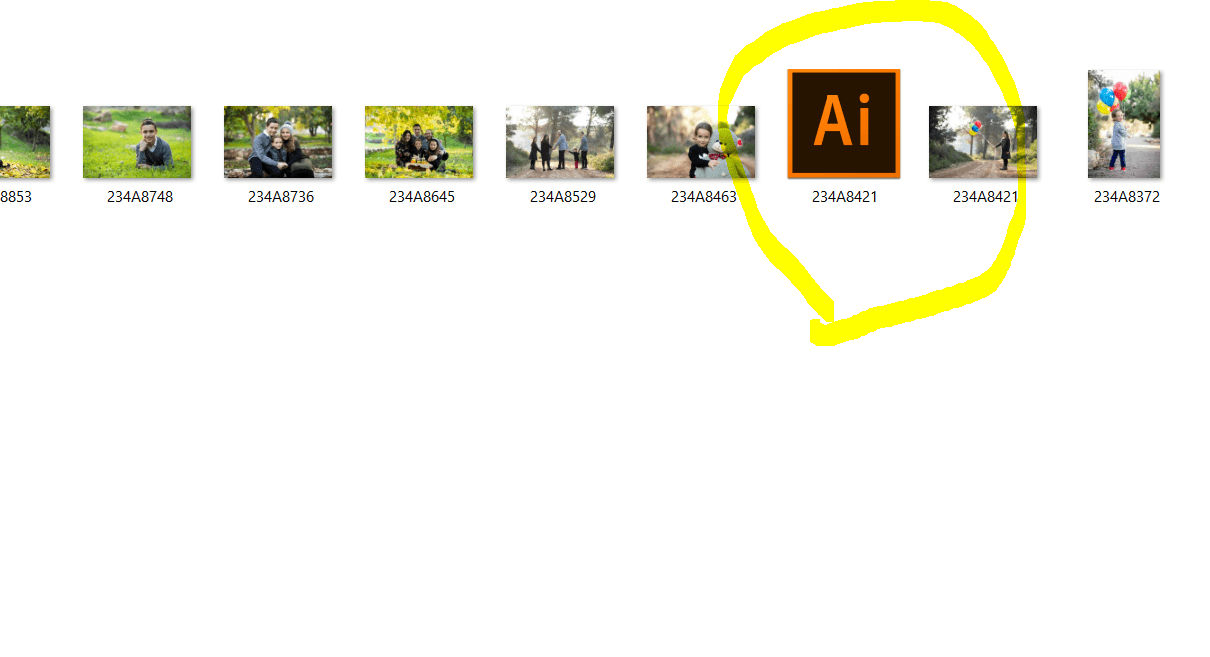1210x657 pixels.
Task: Select the 234A8463 child with teddy thumbnail
Action: tap(701, 142)
